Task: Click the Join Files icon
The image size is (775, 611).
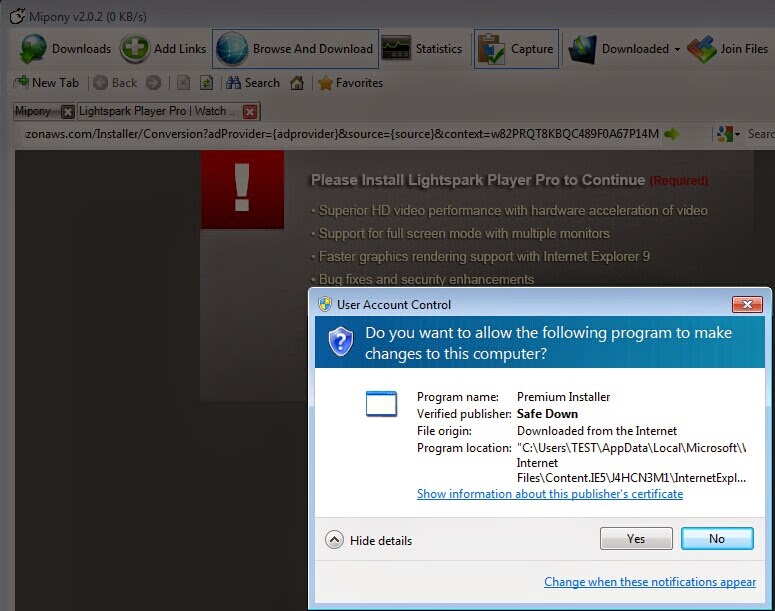Action: (702, 49)
